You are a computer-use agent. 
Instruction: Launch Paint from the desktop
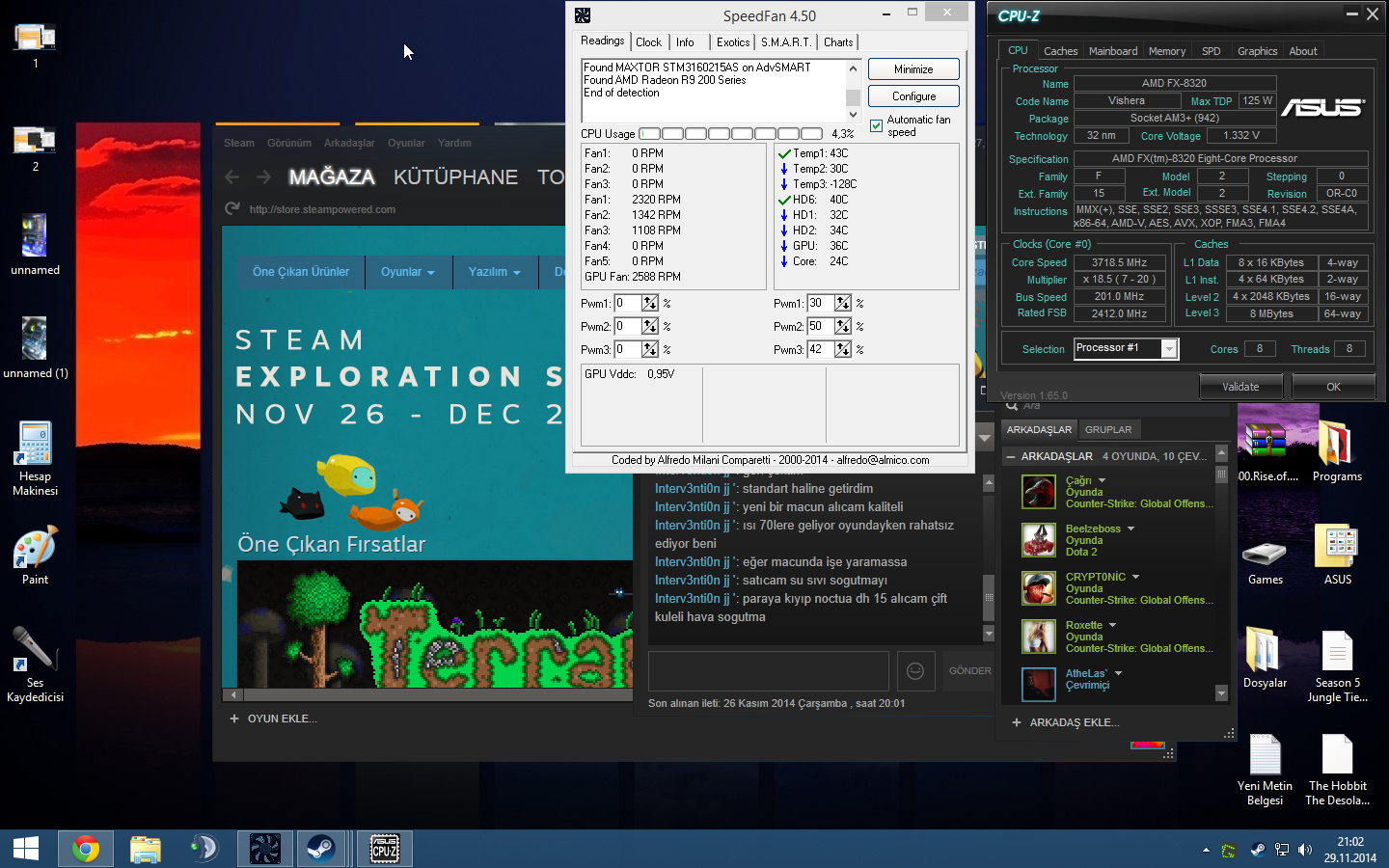pos(35,556)
